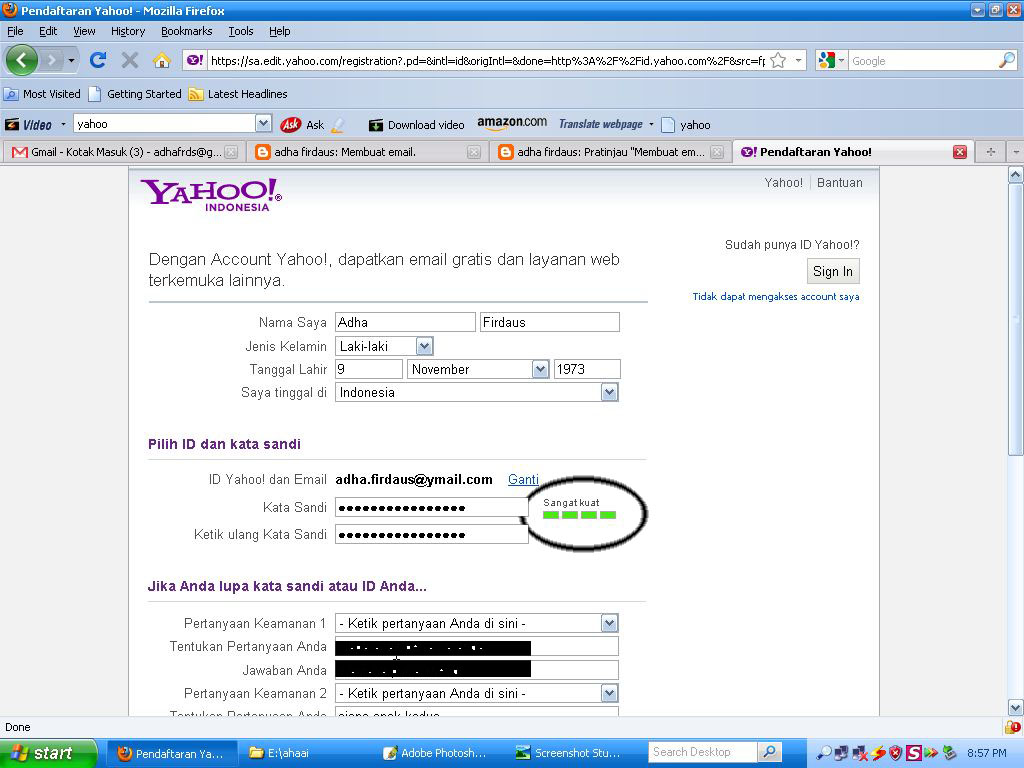The height and width of the screenshot is (768, 1024).
Task: Expand the Pertanyaan Keamanan 2 dropdown
Action: [x=609, y=693]
